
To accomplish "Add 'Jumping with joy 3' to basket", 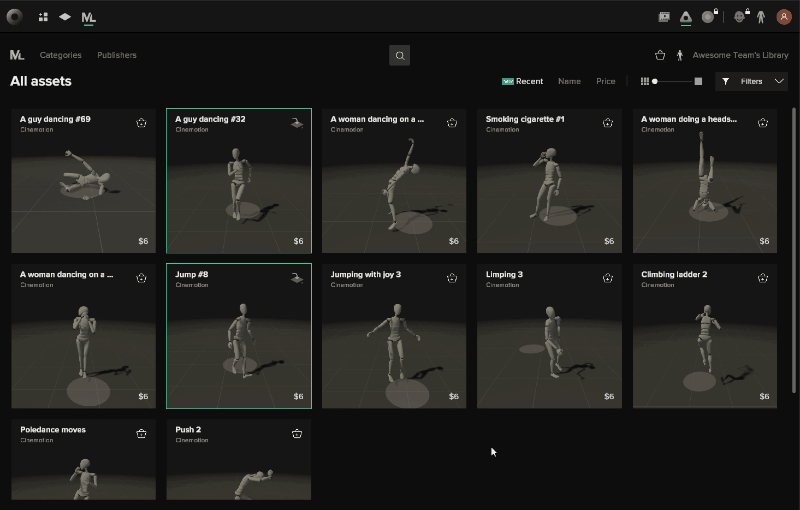I will coord(452,278).
